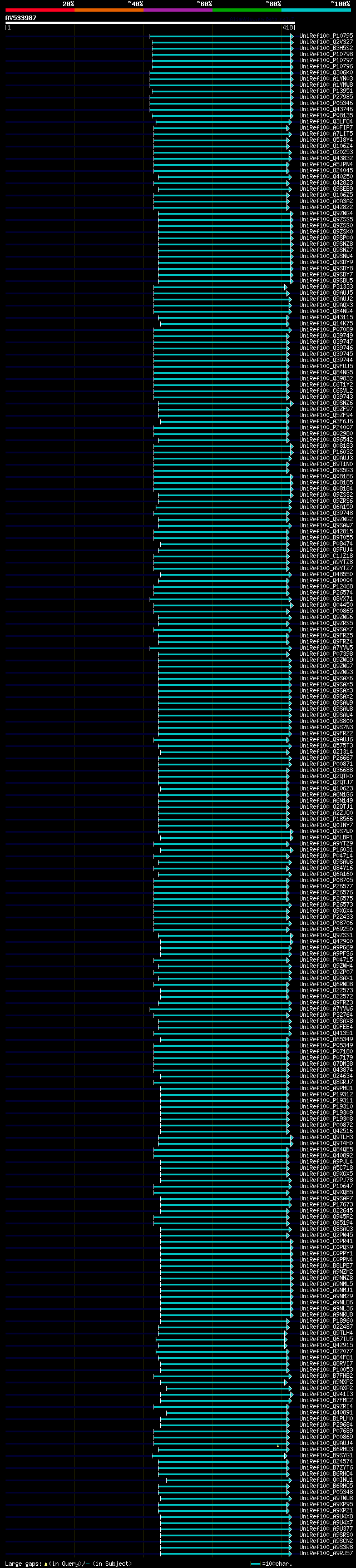Select label UniRef100_B7FHB2
356x1568 pixels.
point(325,1376)
